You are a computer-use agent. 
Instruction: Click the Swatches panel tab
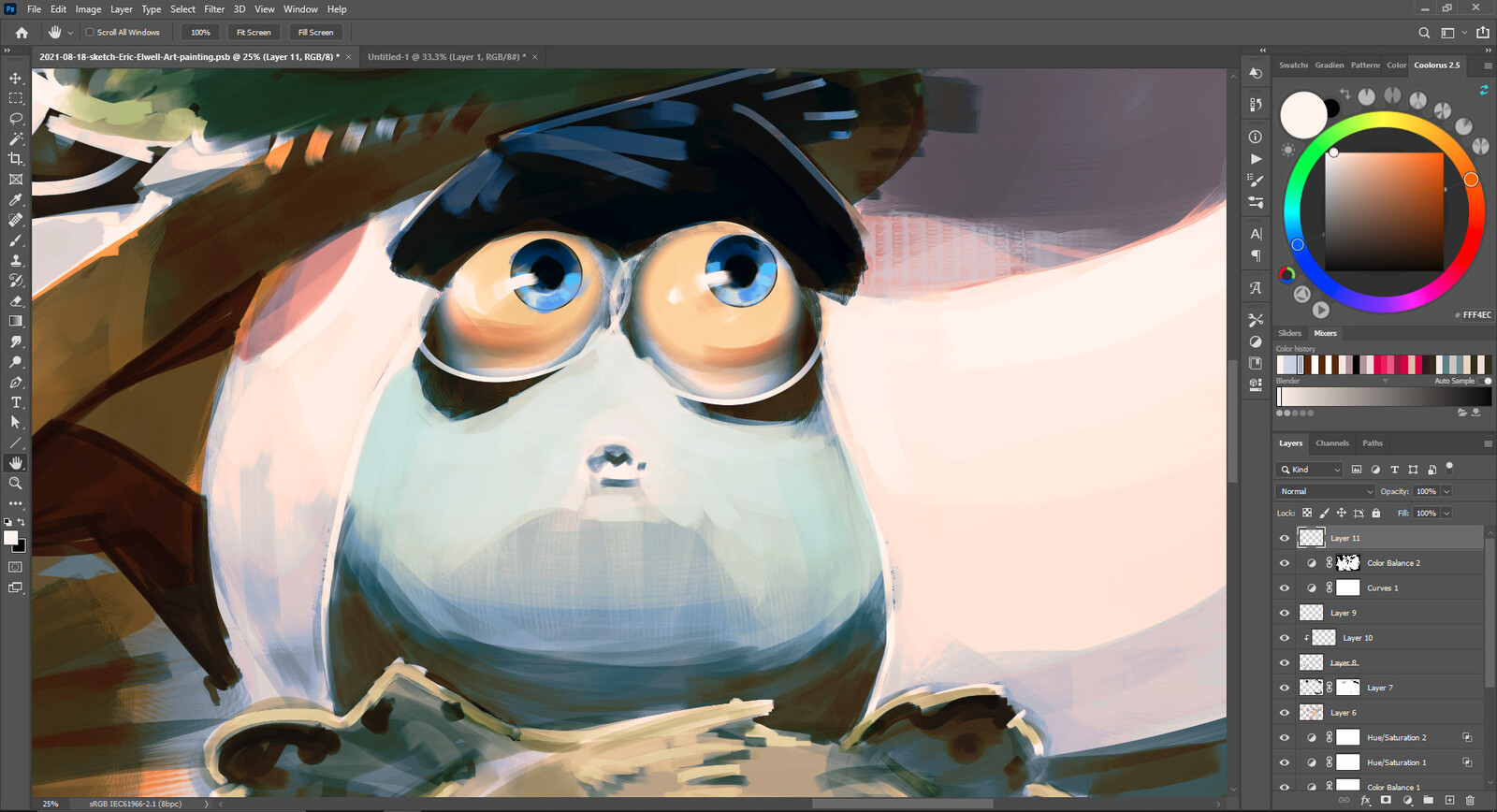click(1293, 65)
